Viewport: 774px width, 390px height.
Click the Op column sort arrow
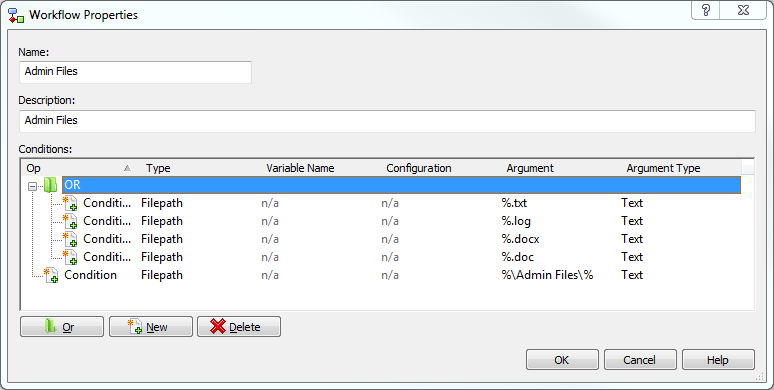click(127, 168)
